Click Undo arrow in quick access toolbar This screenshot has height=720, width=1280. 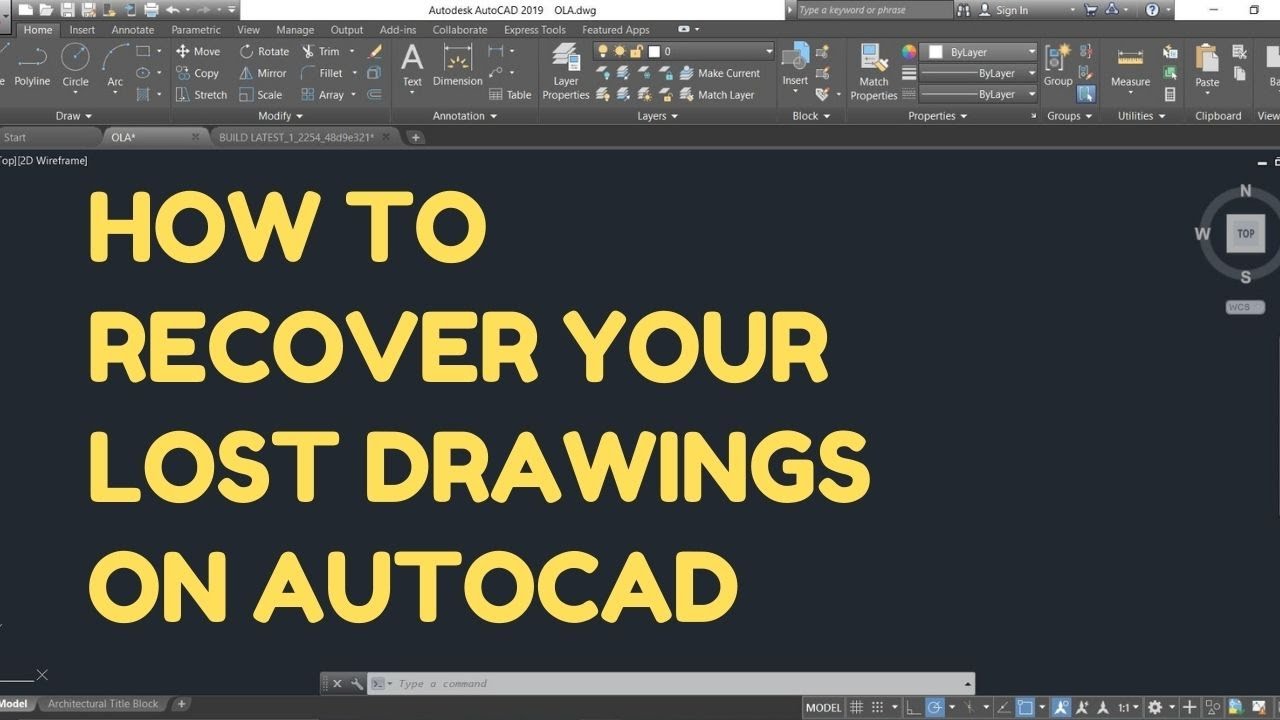tap(172, 10)
